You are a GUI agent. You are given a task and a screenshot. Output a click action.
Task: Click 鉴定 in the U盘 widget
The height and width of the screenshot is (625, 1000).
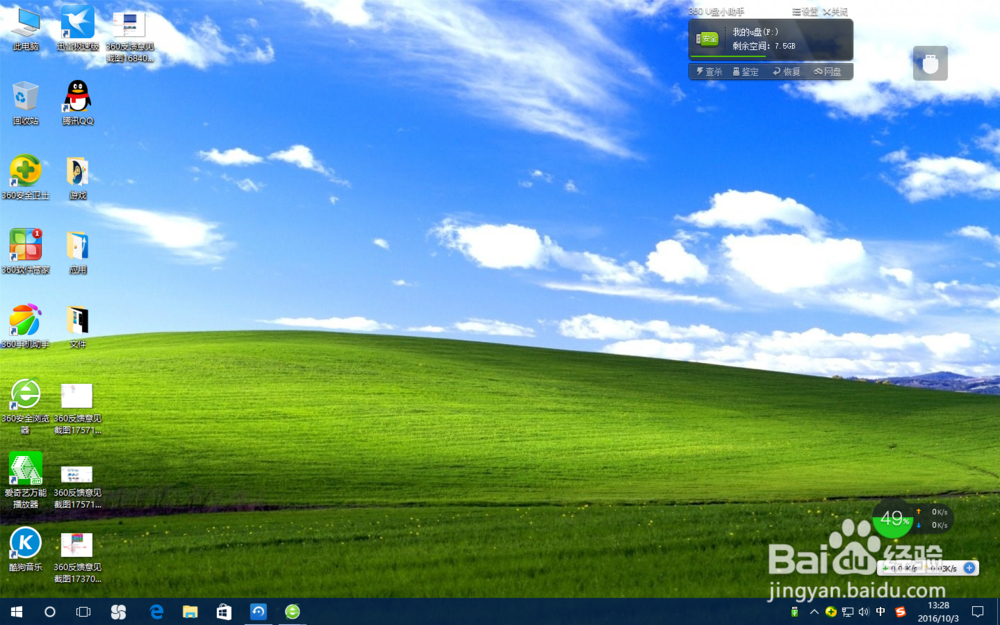(x=746, y=71)
